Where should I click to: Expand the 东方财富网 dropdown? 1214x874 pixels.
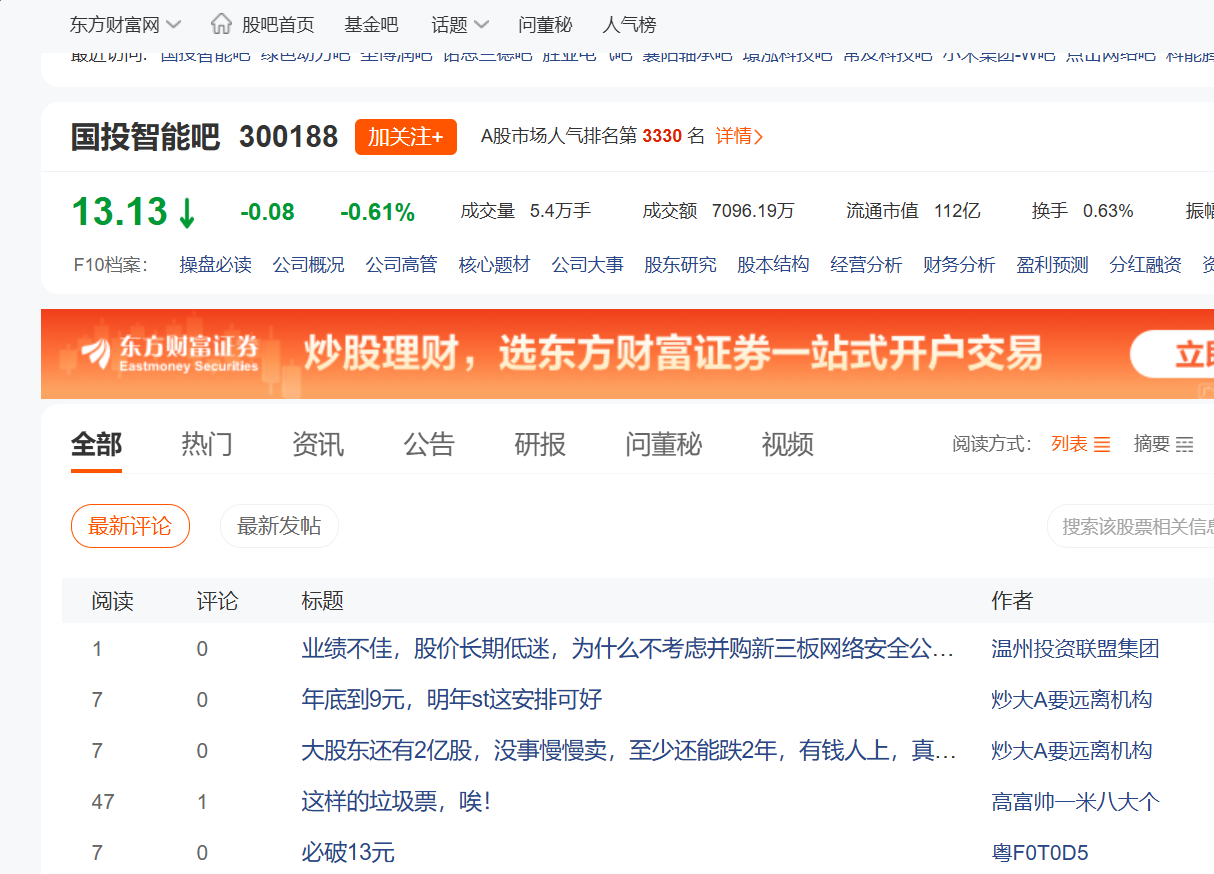tap(126, 24)
